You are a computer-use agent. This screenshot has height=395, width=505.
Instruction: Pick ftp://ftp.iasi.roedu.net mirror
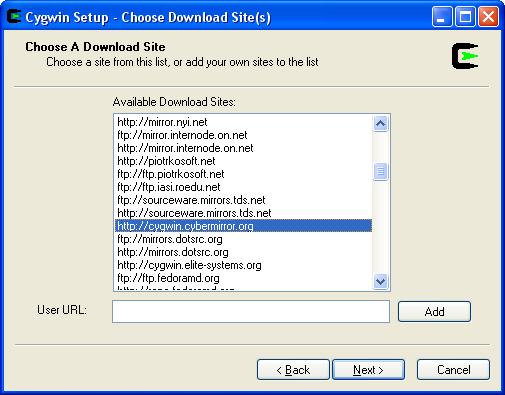[x=243, y=187]
